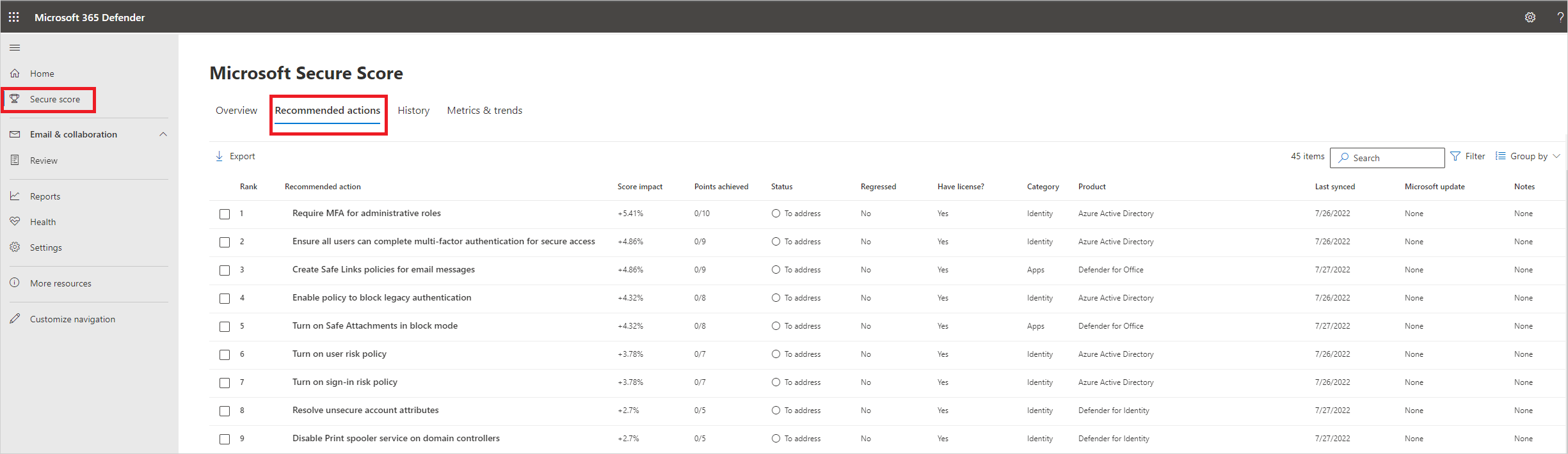Click the Secure score trophy icon
This screenshot has width=1568, height=454.
point(15,99)
